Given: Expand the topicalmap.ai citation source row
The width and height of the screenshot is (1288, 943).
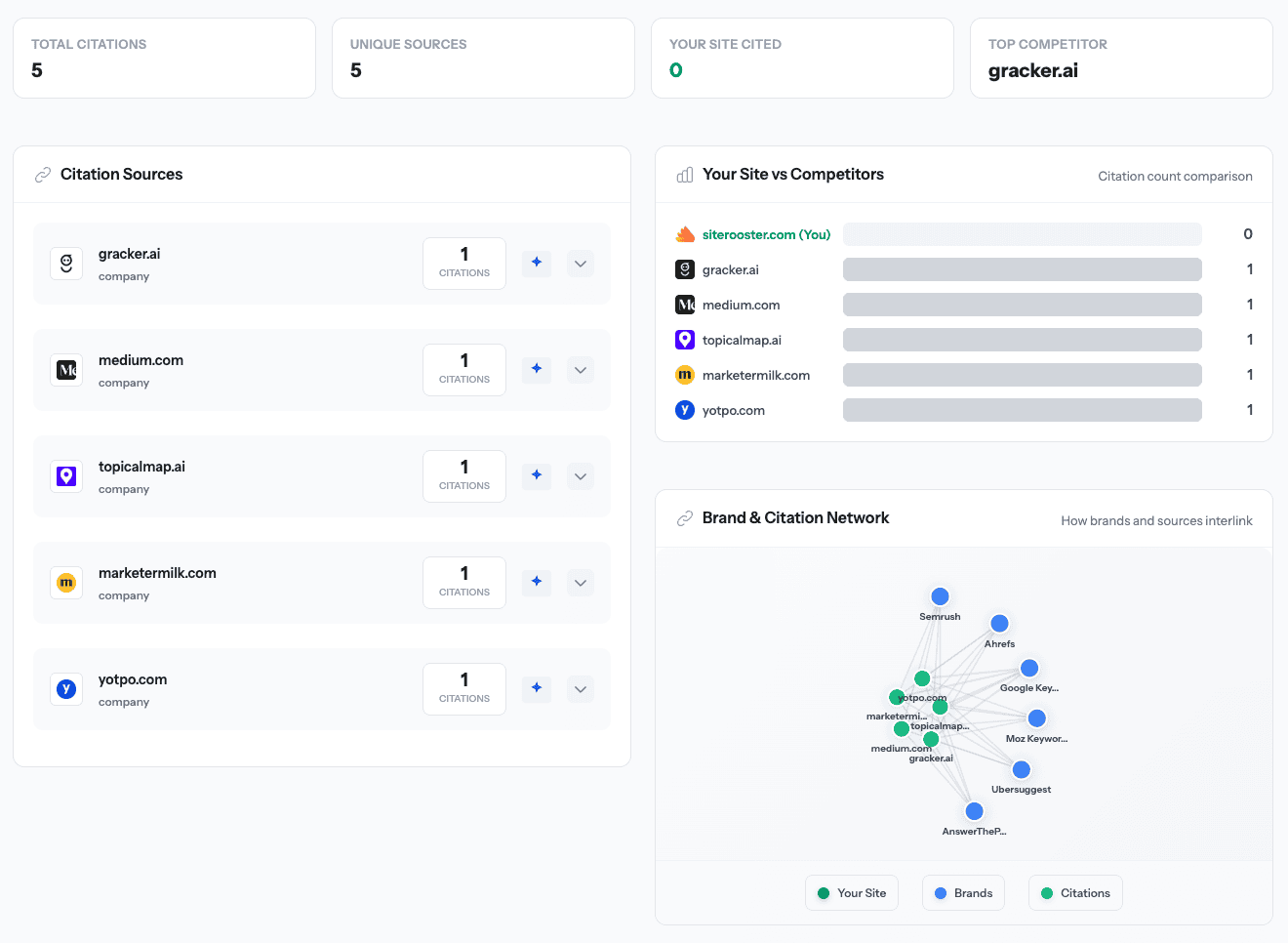Looking at the screenshot, I should (x=581, y=476).
